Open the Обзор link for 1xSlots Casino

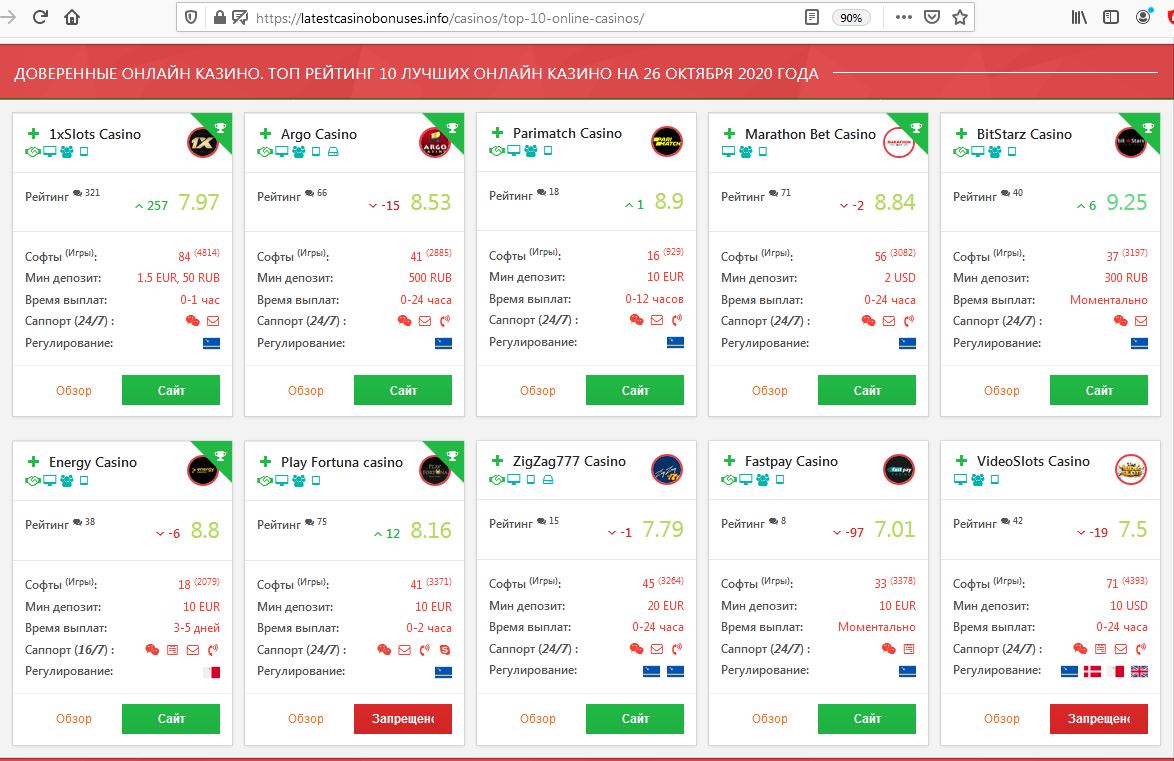pos(73,390)
